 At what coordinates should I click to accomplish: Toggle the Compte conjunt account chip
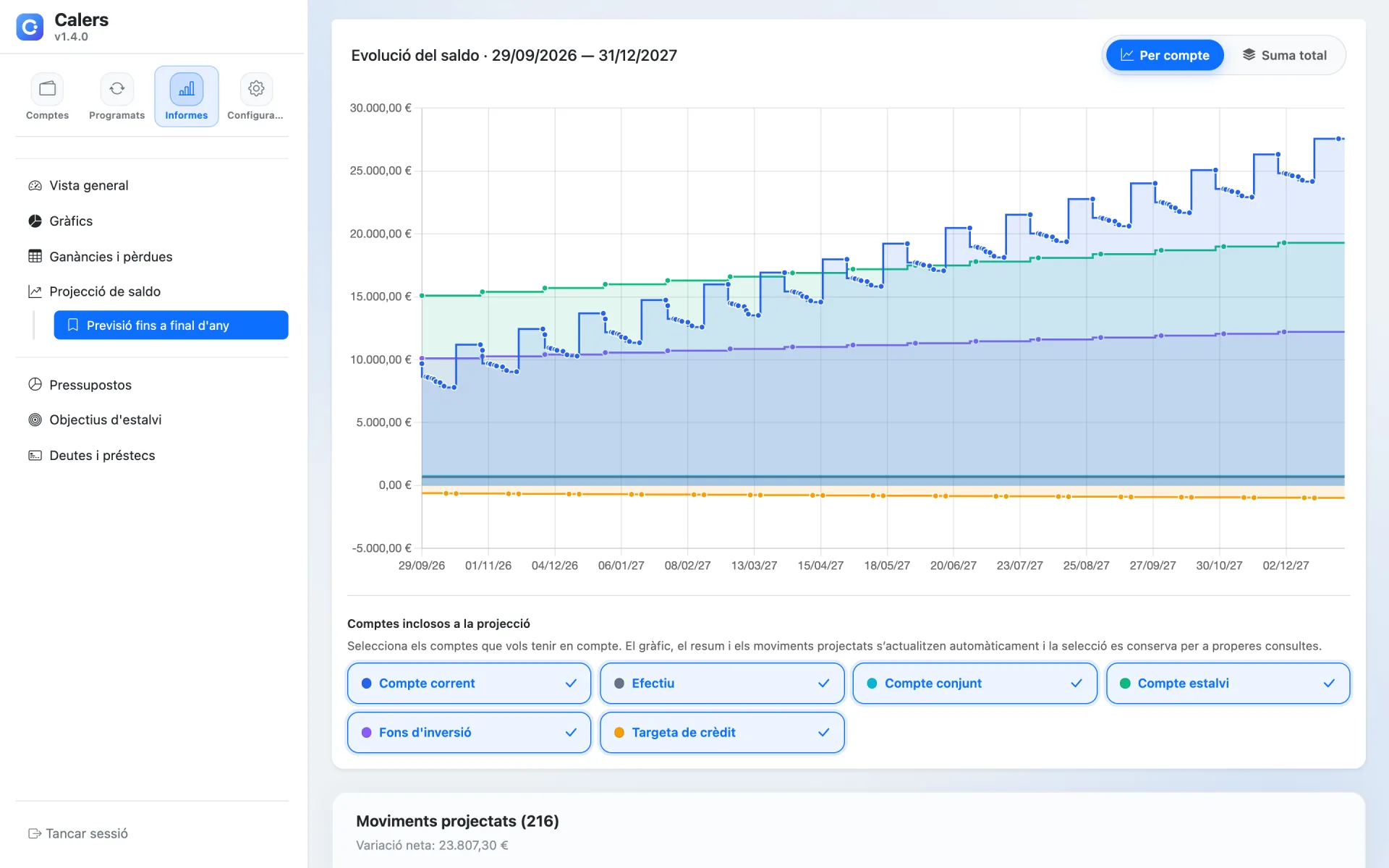(x=974, y=684)
